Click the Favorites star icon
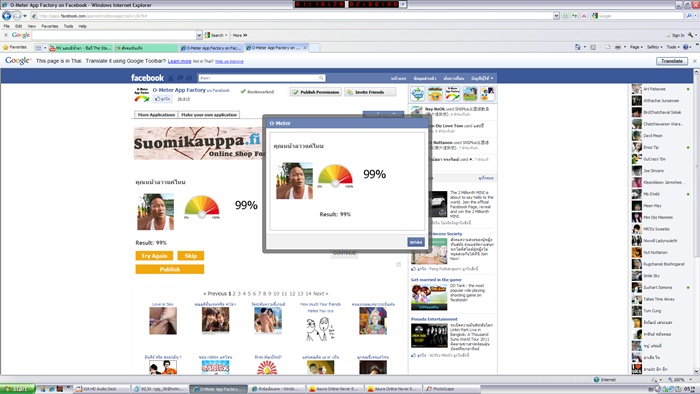Image resolution: width=700 pixels, height=394 pixels. click(x=5, y=47)
